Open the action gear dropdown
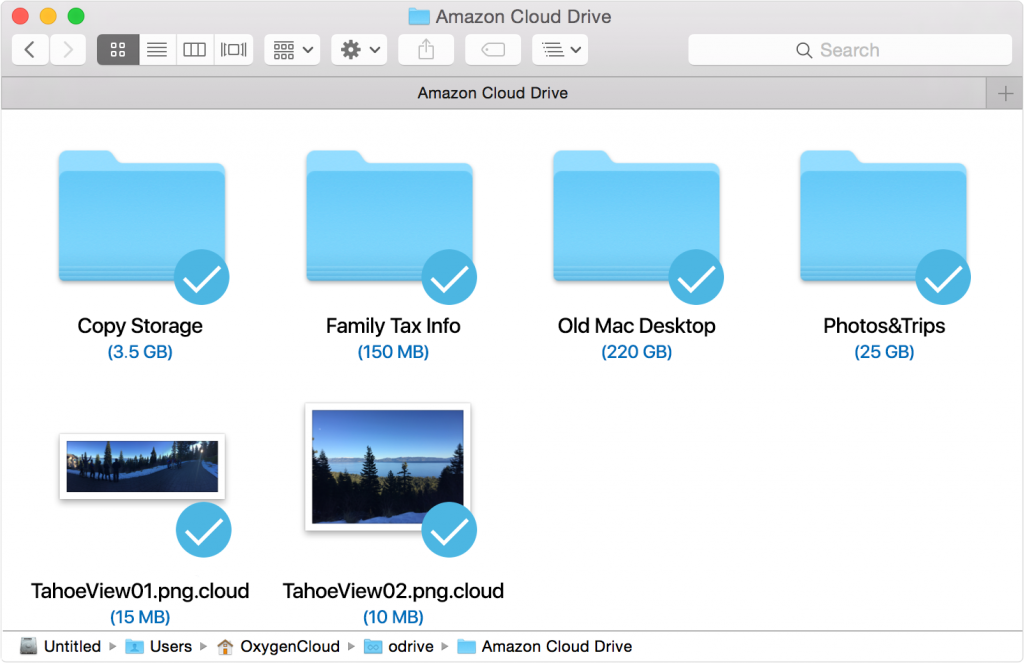Viewport: 1024px width, 663px height. coord(358,49)
